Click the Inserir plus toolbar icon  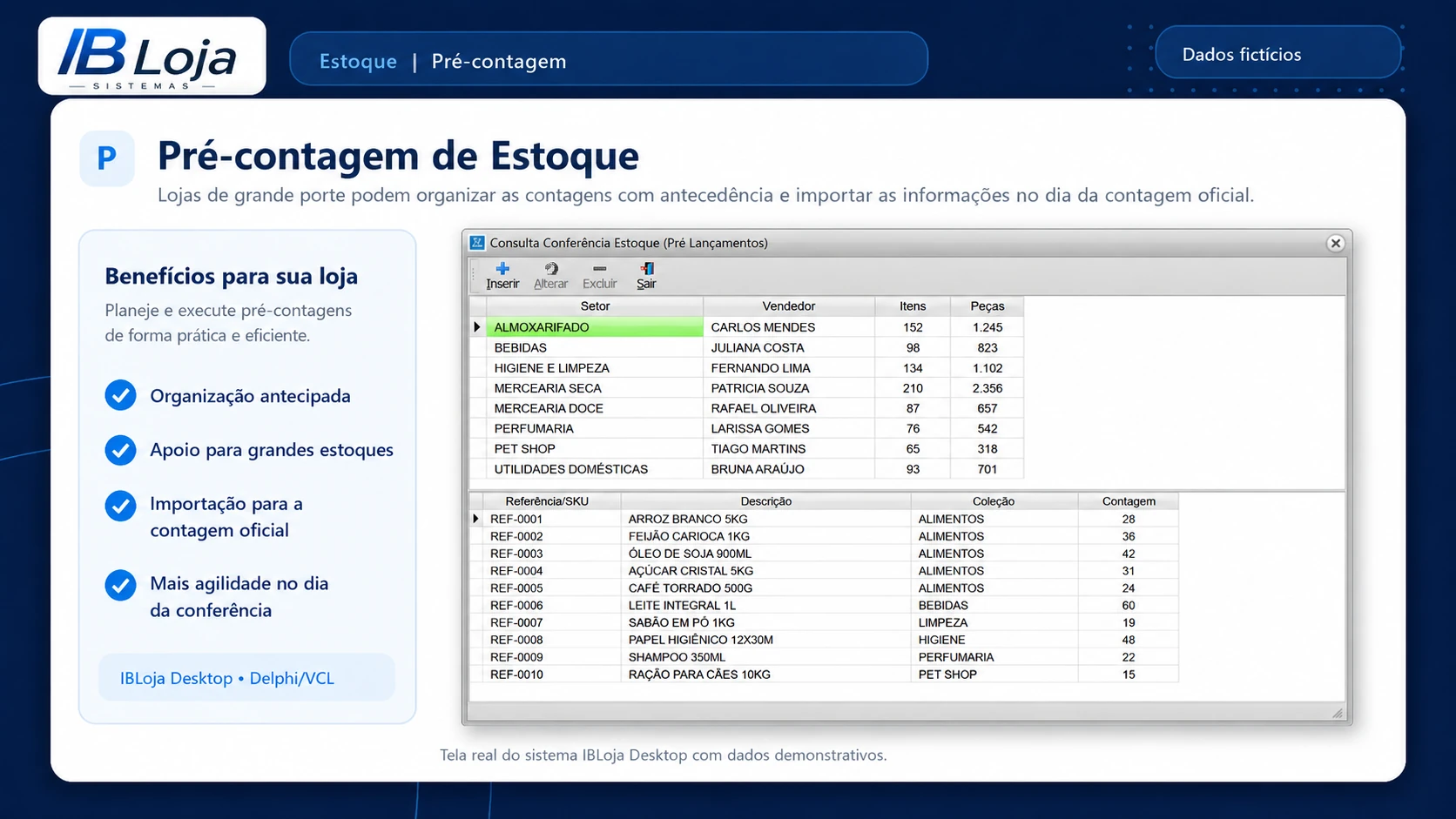[x=502, y=269]
